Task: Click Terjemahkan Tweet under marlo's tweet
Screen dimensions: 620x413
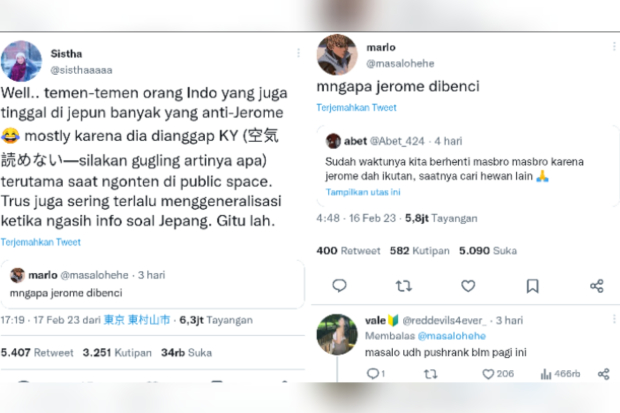Action: [x=356, y=108]
